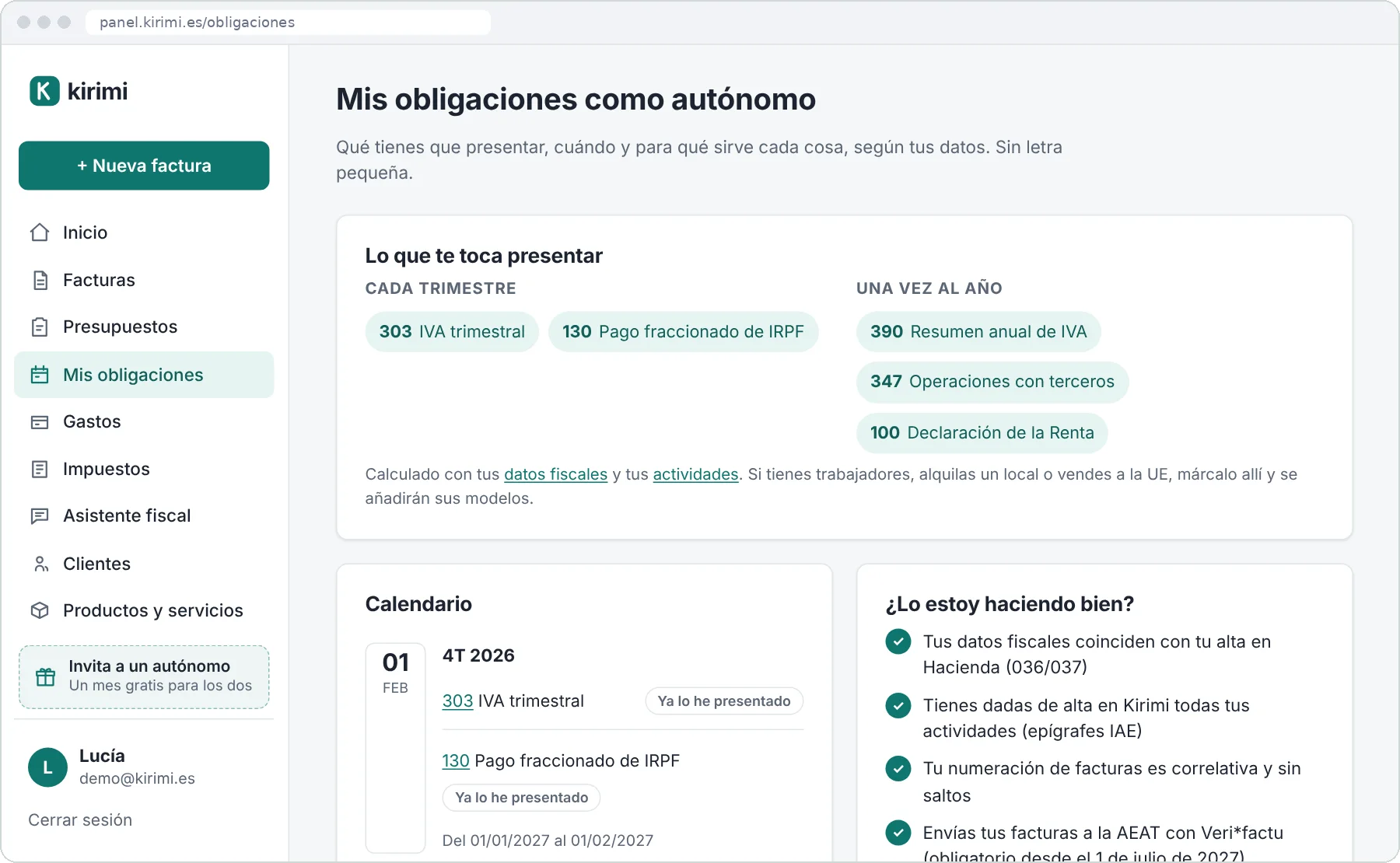Screen dimensions: 1400x863
Task: Open the Inicio menu item
Action: [144, 232]
